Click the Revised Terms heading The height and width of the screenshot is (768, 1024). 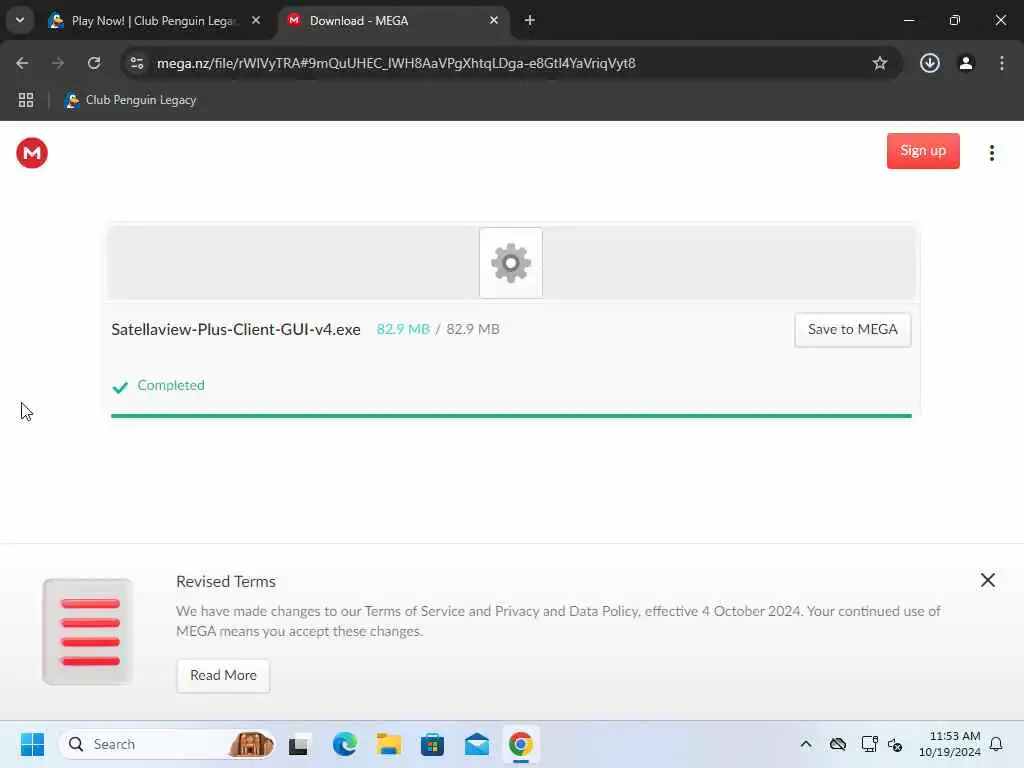pyautogui.click(x=226, y=581)
